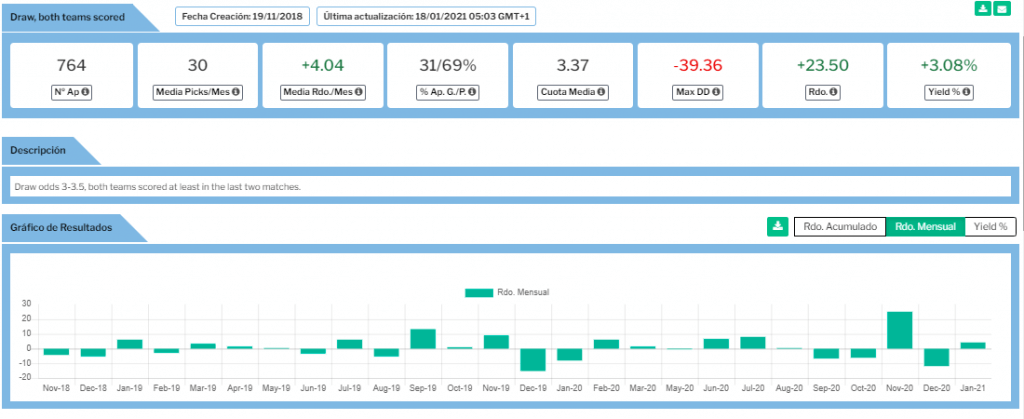Show the Yield % chart view
The image size is (1024, 419).
(990, 227)
